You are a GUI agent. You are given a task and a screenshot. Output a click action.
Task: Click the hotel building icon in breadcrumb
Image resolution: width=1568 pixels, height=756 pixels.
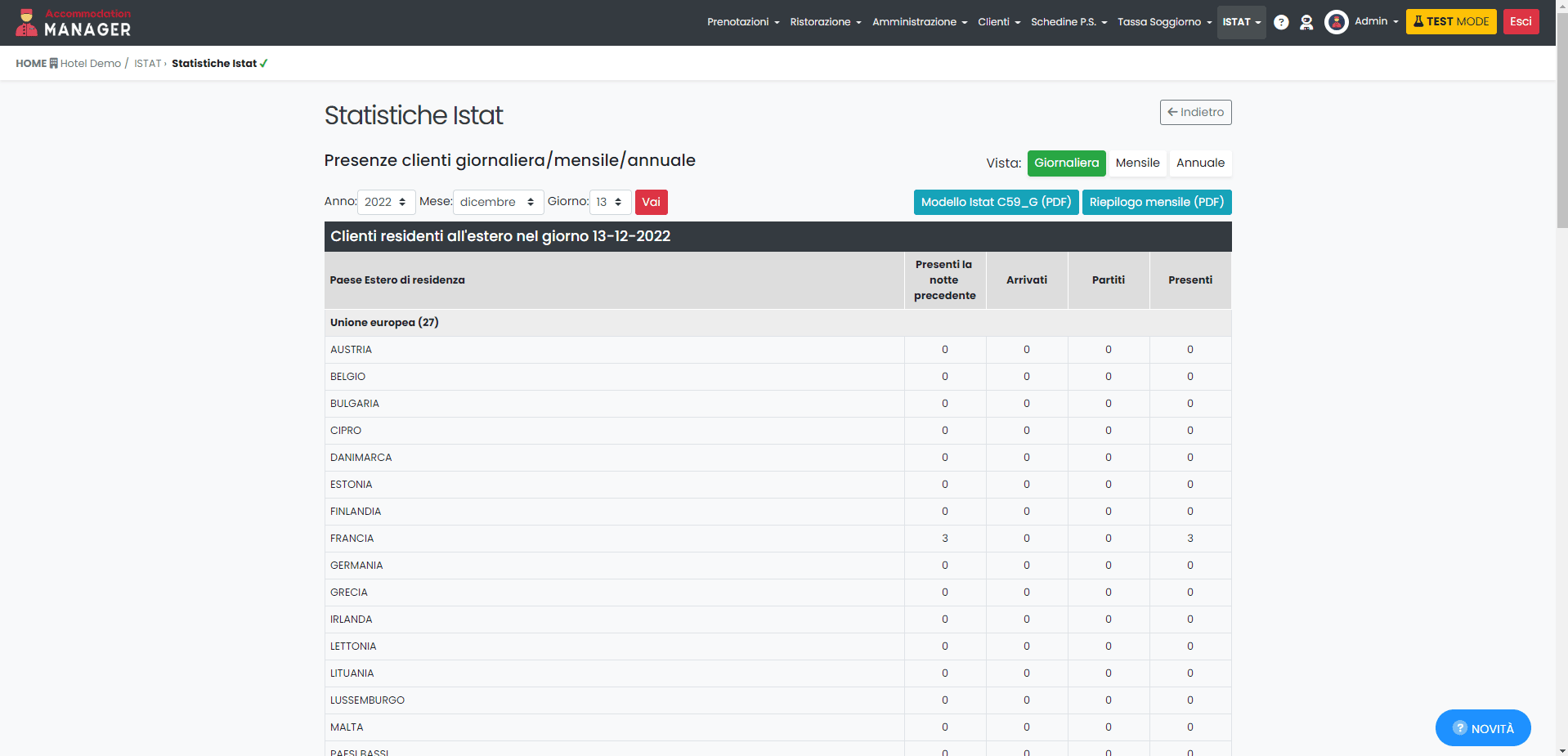point(54,64)
